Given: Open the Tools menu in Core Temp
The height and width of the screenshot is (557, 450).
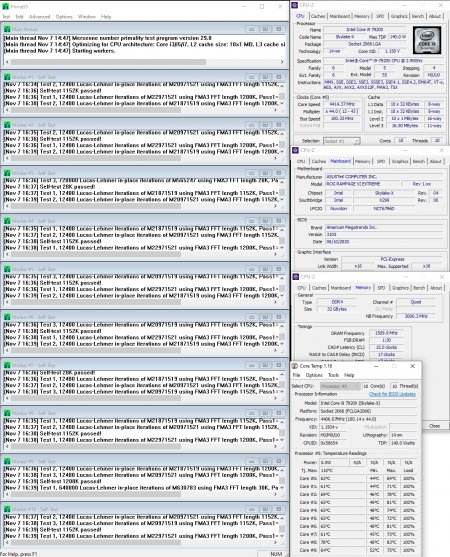Looking at the screenshot, I should [x=333, y=375].
